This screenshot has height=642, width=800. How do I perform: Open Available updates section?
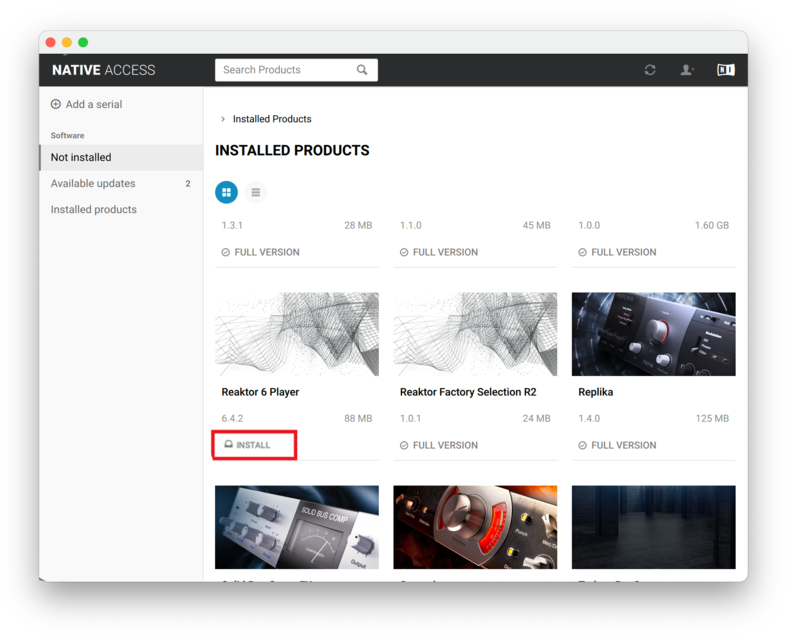click(x=93, y=183)
